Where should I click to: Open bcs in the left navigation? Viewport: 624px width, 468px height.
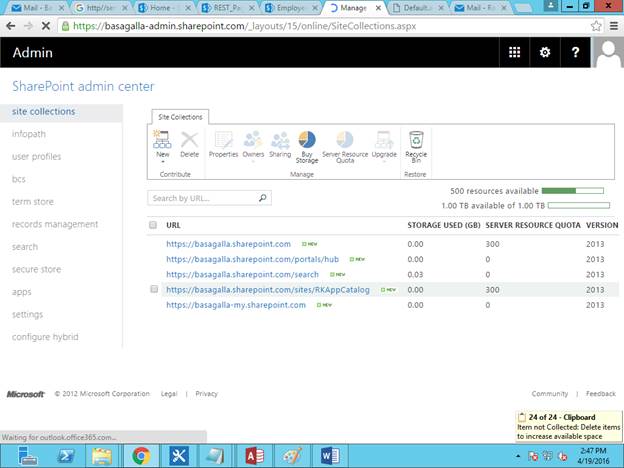[19, 179]
